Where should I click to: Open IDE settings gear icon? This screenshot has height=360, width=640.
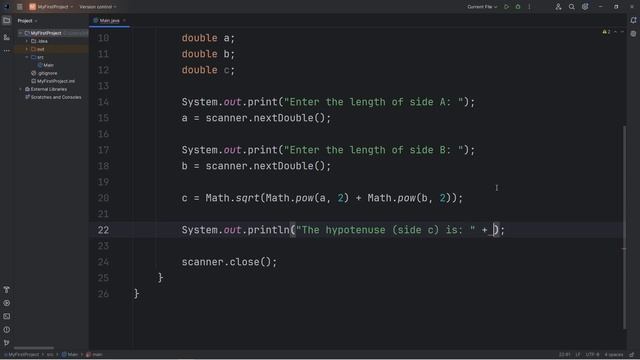point(585,7)
